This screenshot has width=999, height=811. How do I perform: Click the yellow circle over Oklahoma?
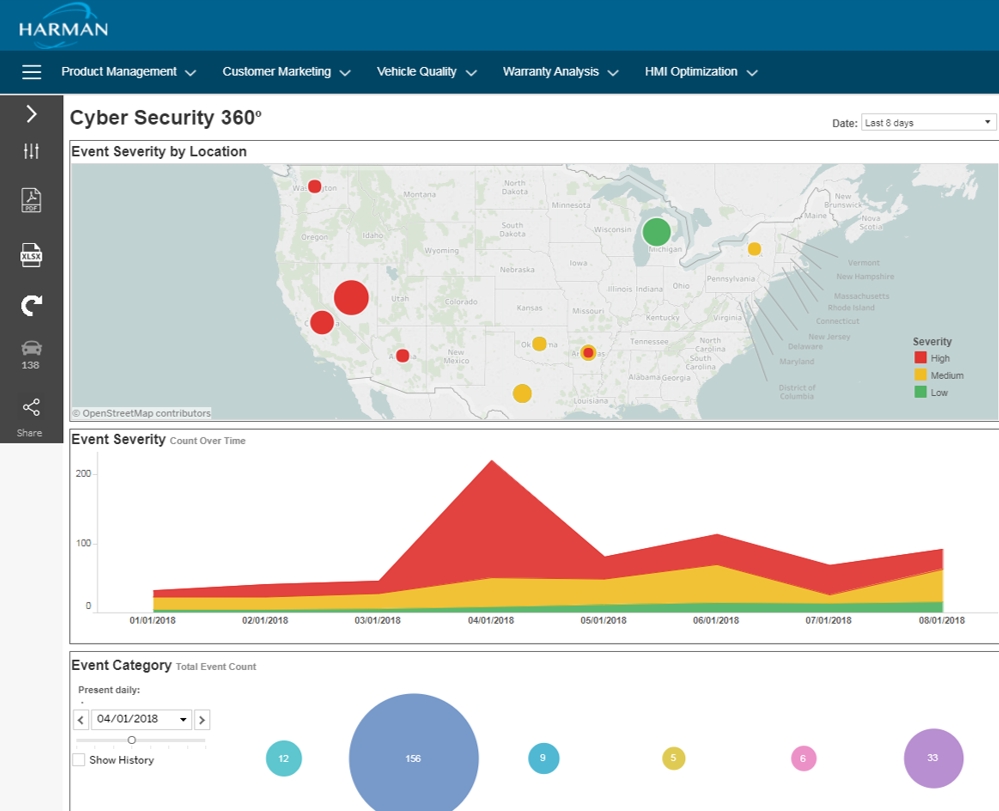click(x=540, y=344)
